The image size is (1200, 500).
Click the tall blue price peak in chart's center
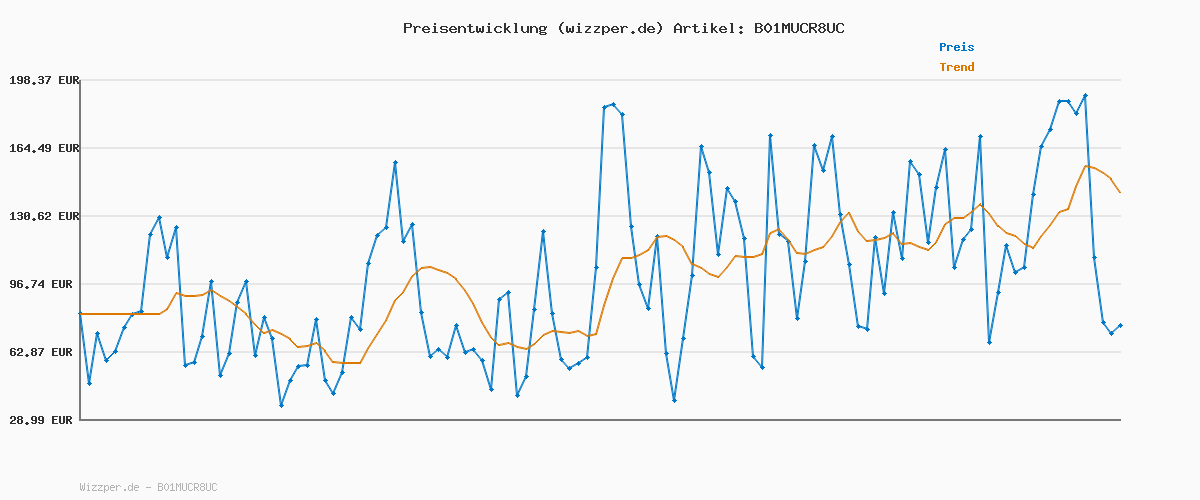(x=613, y=104)
